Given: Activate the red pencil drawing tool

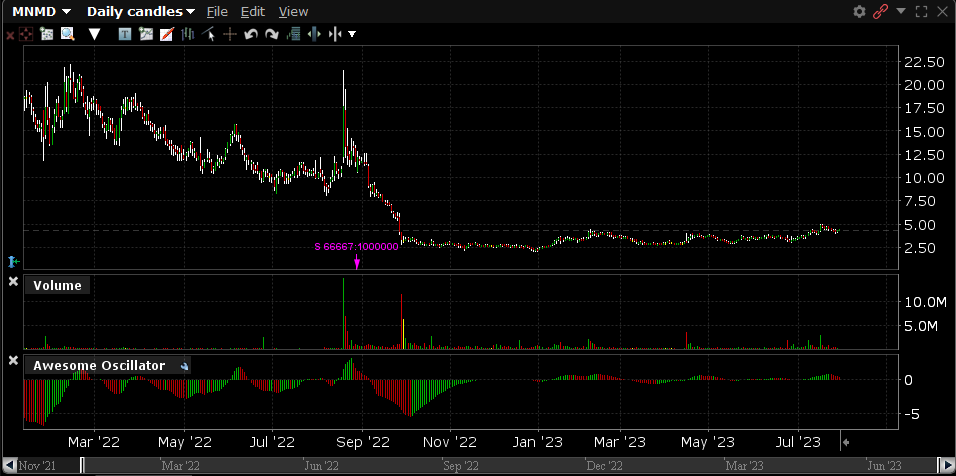Looking at the screenshot, I should point(167,34).
